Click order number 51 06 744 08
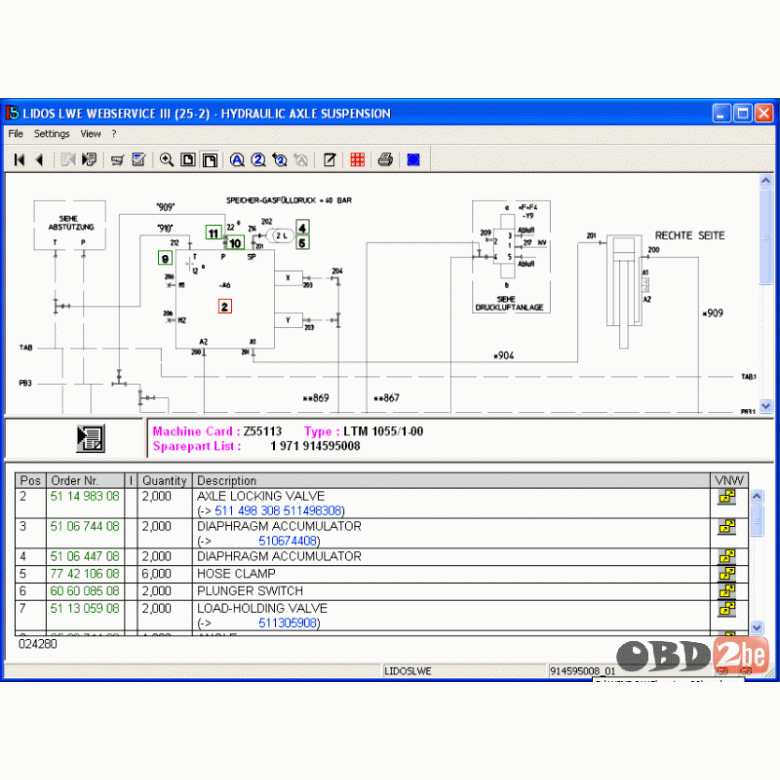This screenshot has height=780, width=780. (85, 526)
